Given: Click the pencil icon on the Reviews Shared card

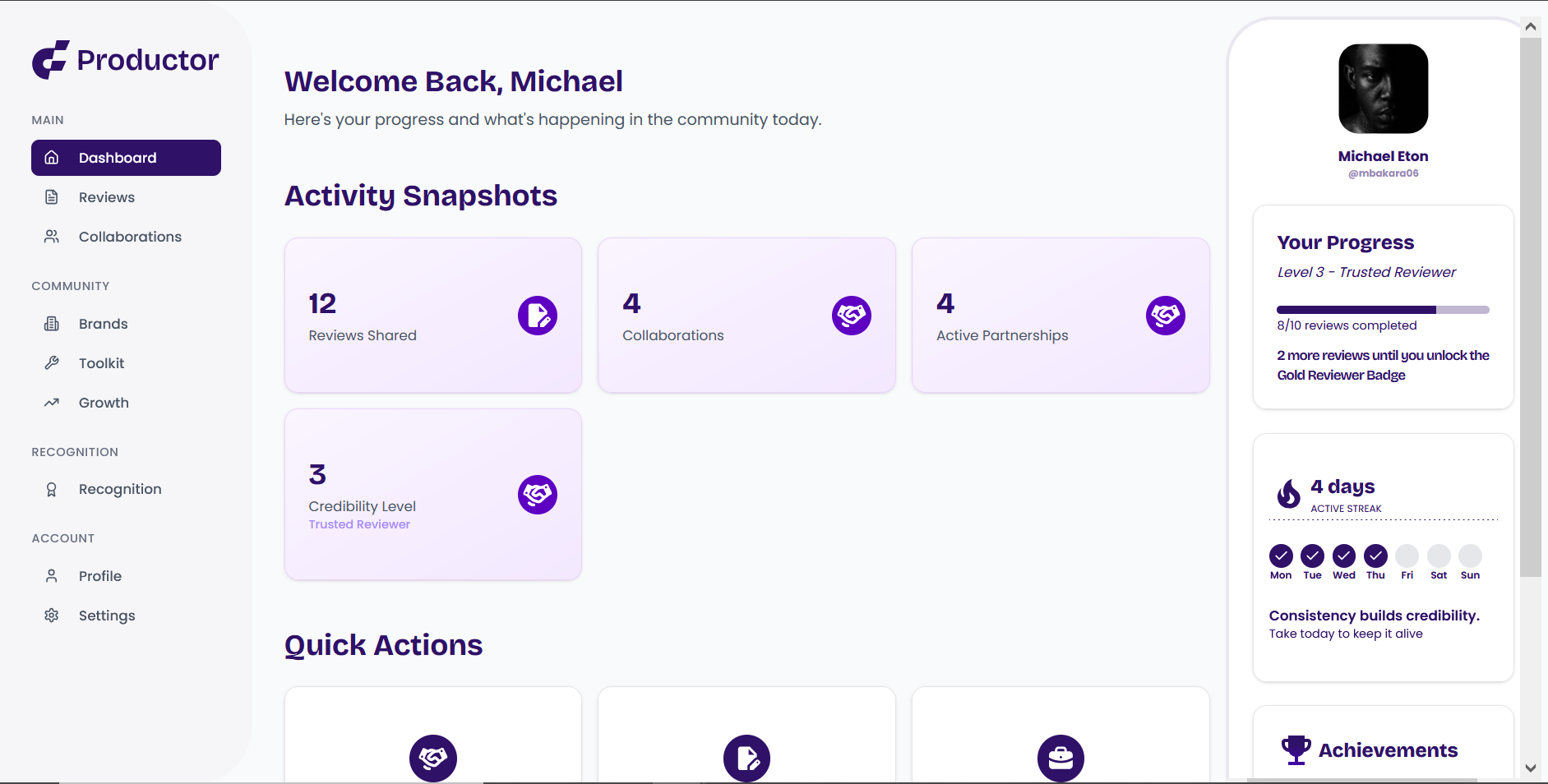Looking at the screenshot, I should [x=538, y=315].
